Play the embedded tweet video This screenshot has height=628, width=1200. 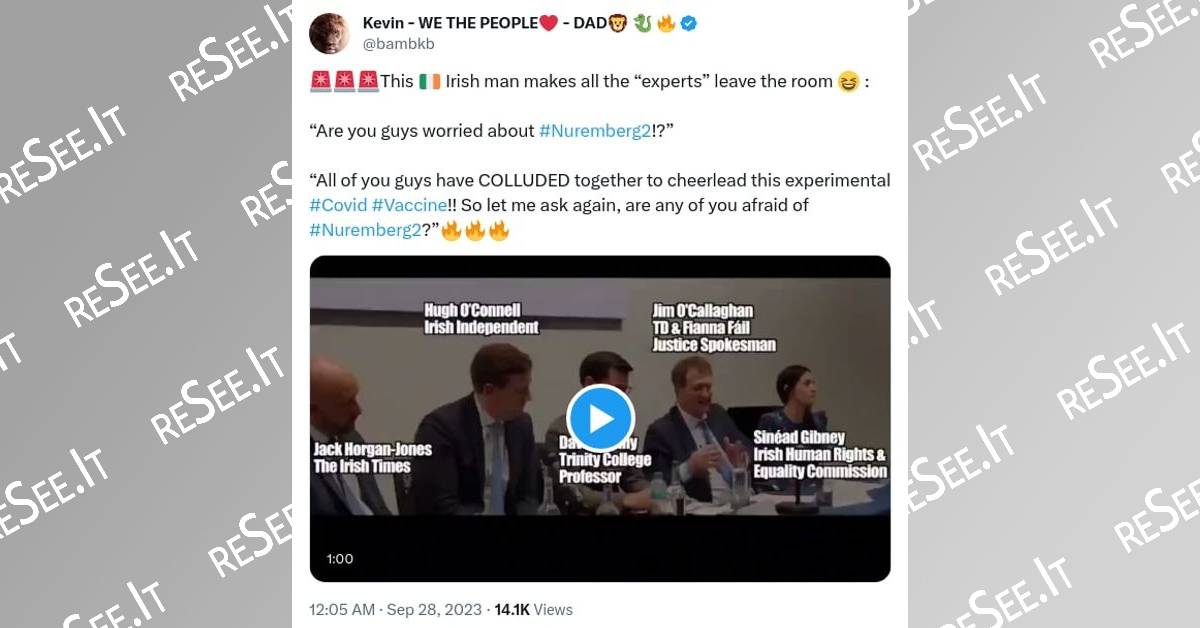click(x=600, y=418)
